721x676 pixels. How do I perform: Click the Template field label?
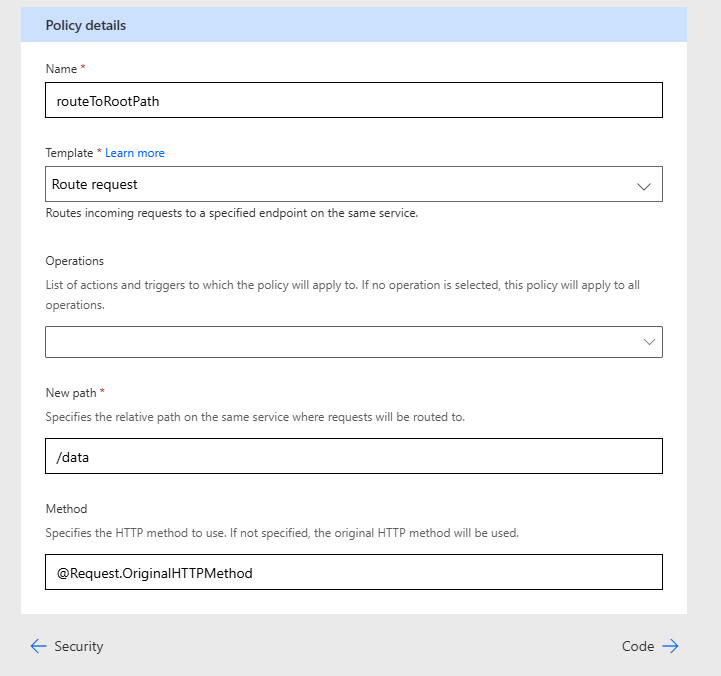tap(69, 153)
